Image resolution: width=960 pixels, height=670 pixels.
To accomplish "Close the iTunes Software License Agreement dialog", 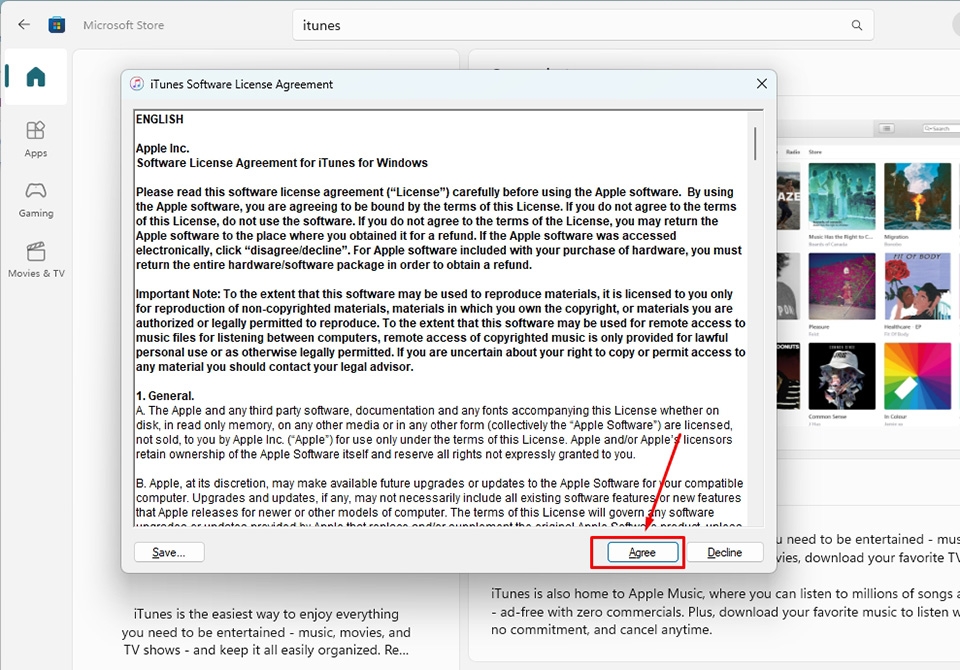I will pyautogui.click(x=762, y=83).
